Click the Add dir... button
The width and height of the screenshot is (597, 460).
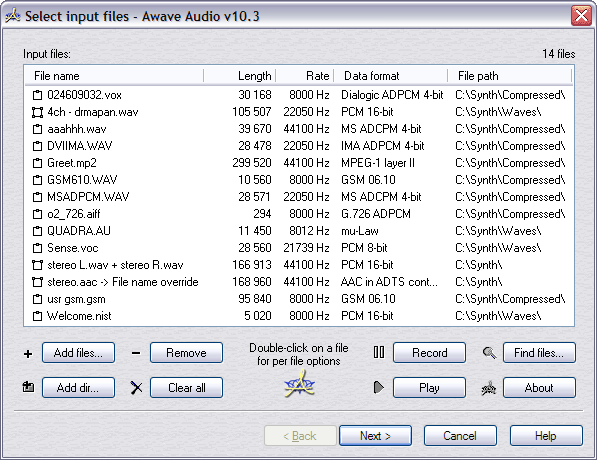(x=78, y=388)
